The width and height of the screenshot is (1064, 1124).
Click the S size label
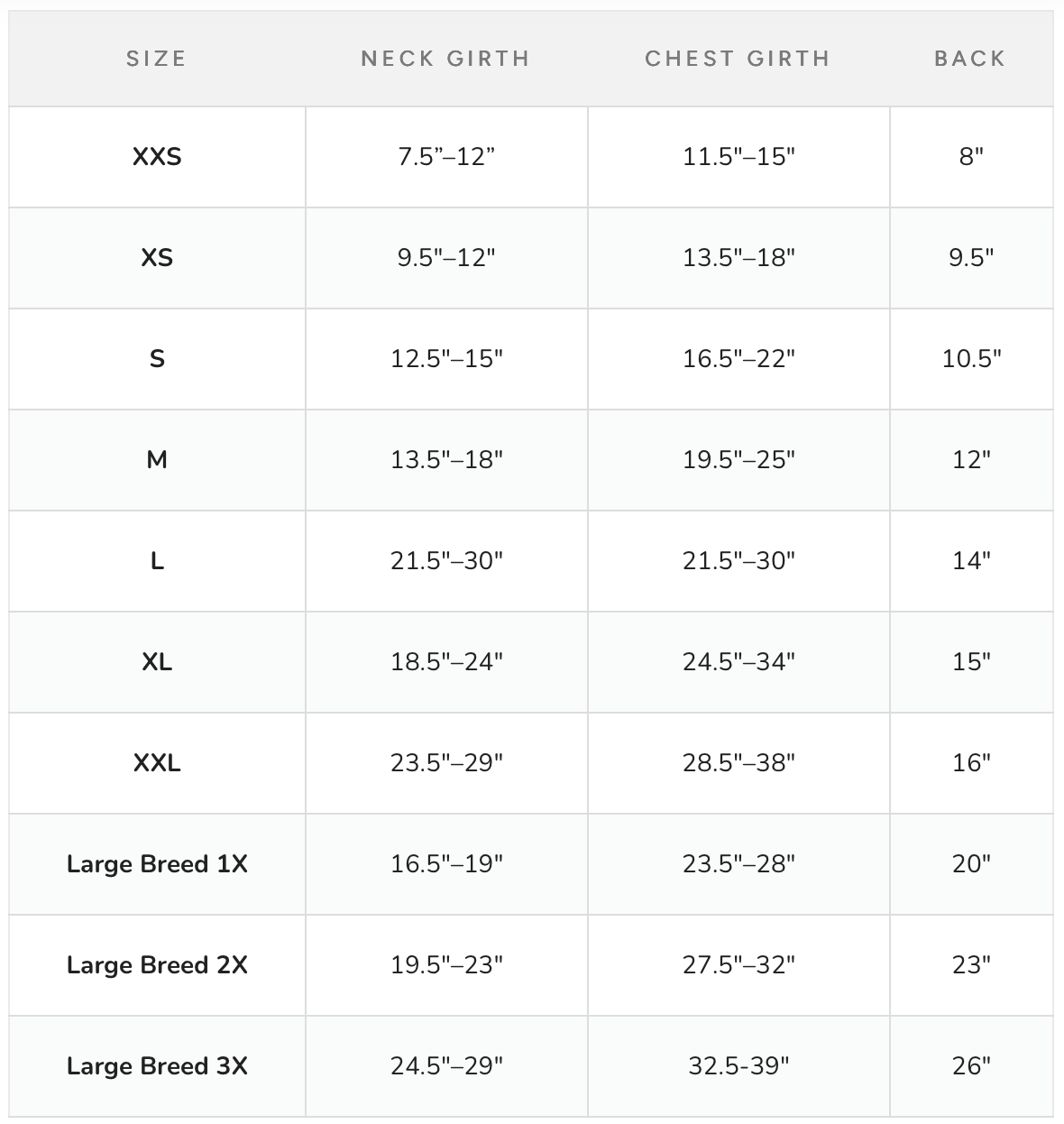coord(157,359)
